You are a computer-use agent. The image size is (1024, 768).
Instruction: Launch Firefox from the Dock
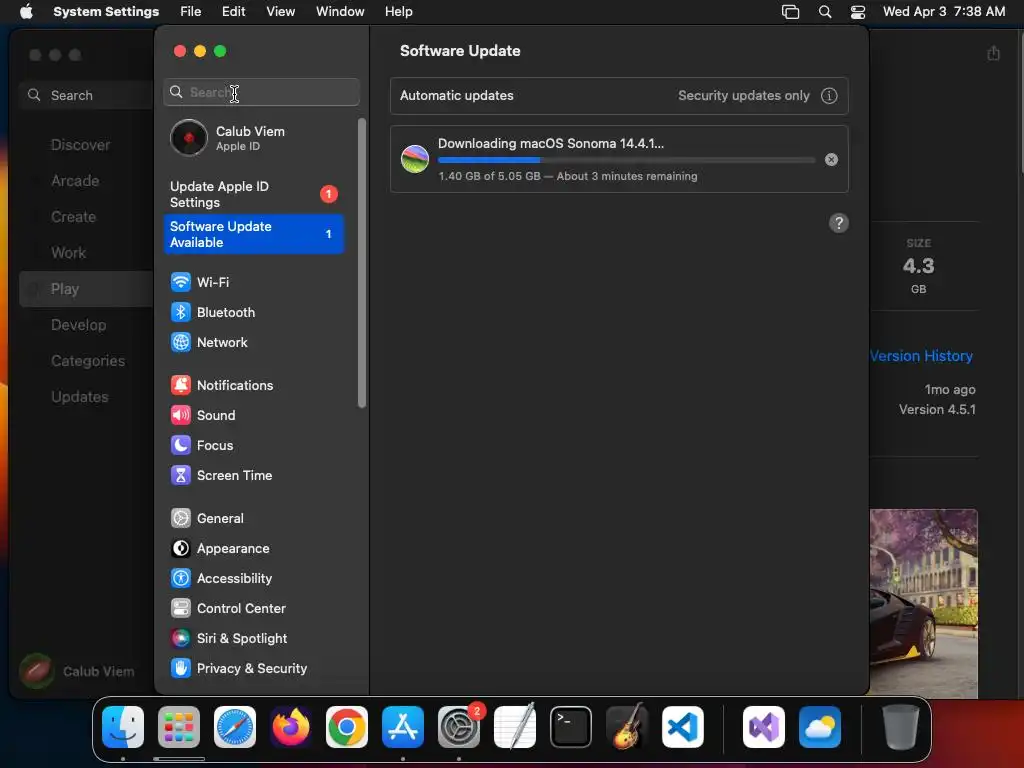pyautogui.click(x=291, y=727)
